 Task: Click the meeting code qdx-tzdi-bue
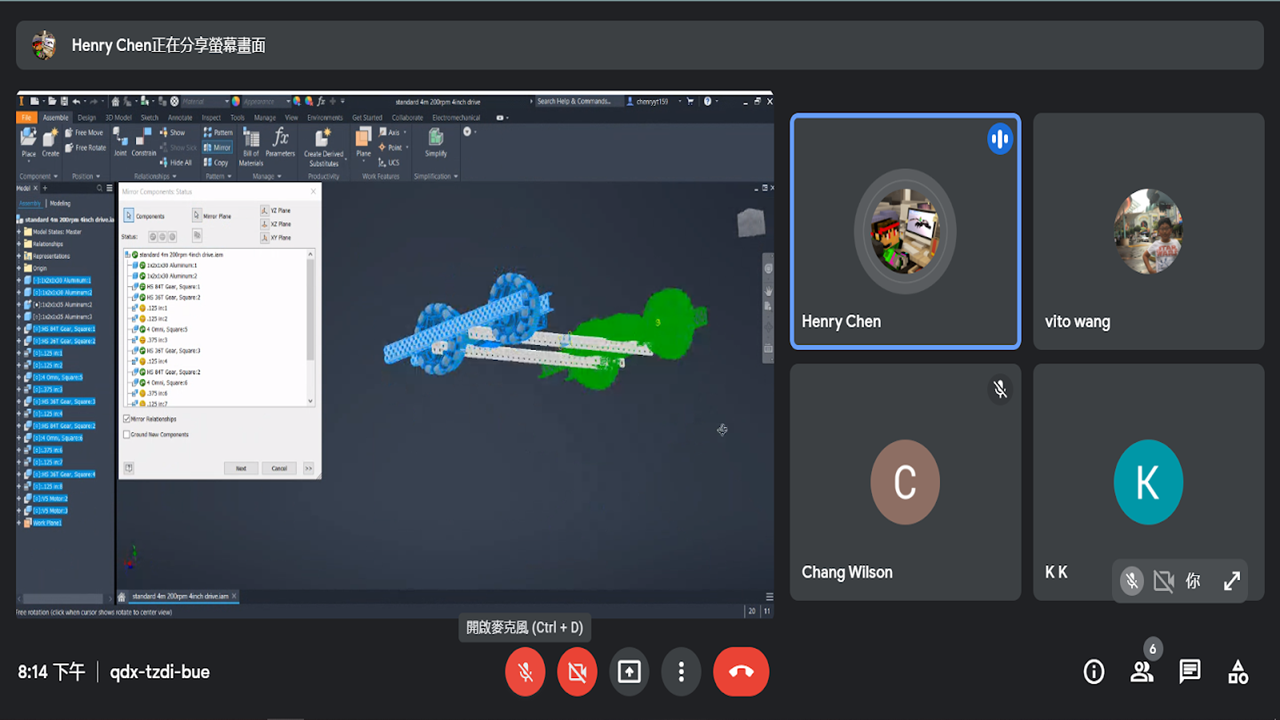pos(160,672)
